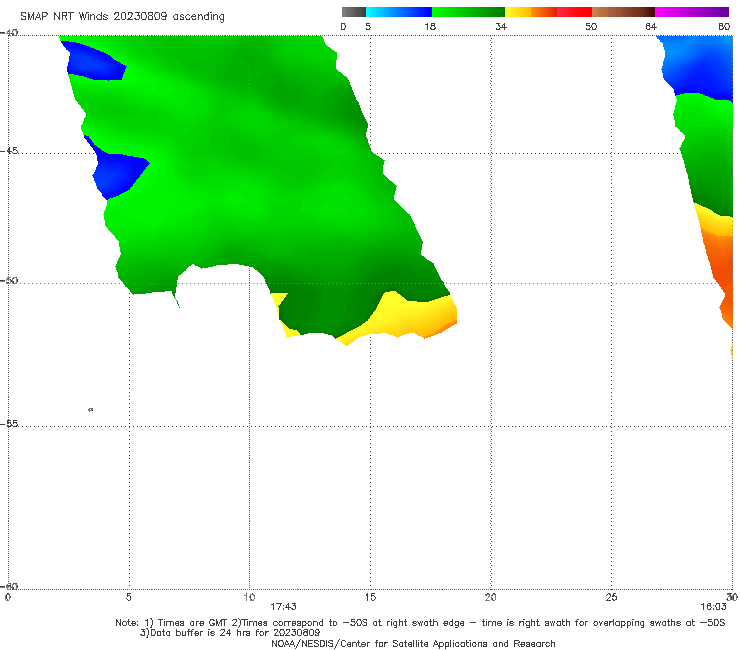Click the latitude axis label '-55'

[9, 423]
